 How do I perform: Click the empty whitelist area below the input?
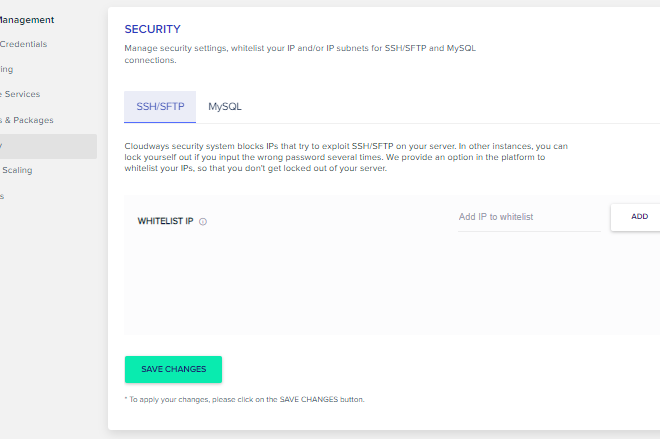[392, 284]
